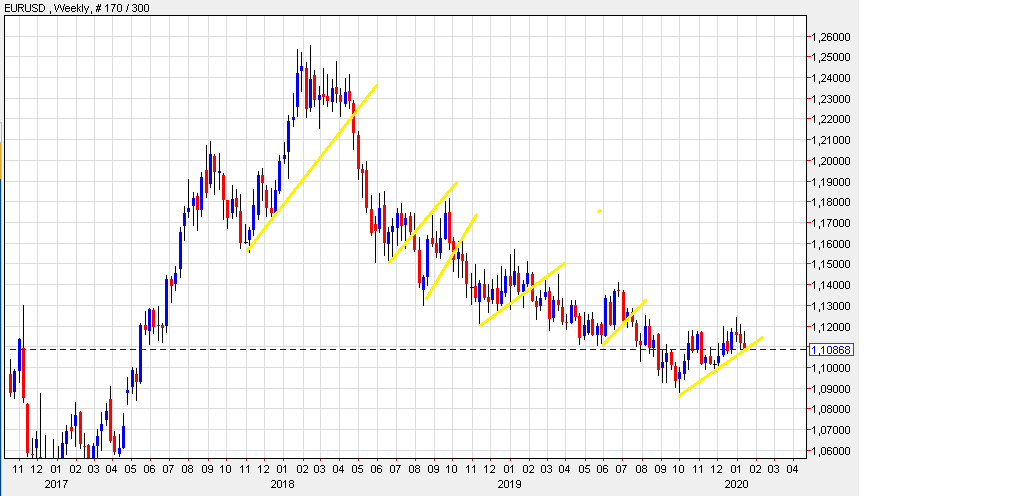Viewport: 1025px width, 496px height.
Task: Select the short yellow trendline in mid-2019
Action: 624,322
